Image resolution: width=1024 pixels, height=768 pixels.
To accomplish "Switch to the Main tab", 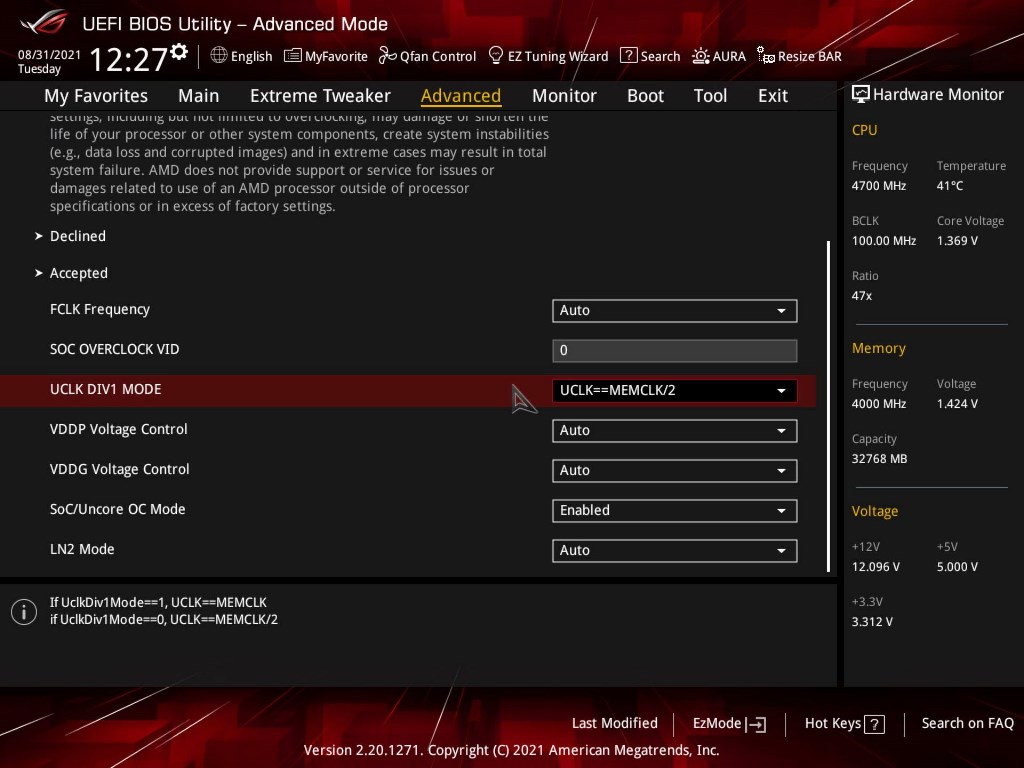I will tap(199, 96).
